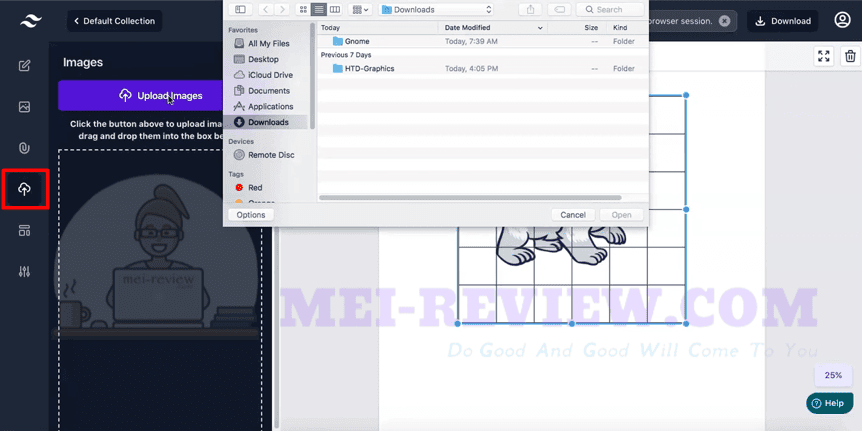Click the file dialog horizontal scrollbar

(x=470, y=197)
